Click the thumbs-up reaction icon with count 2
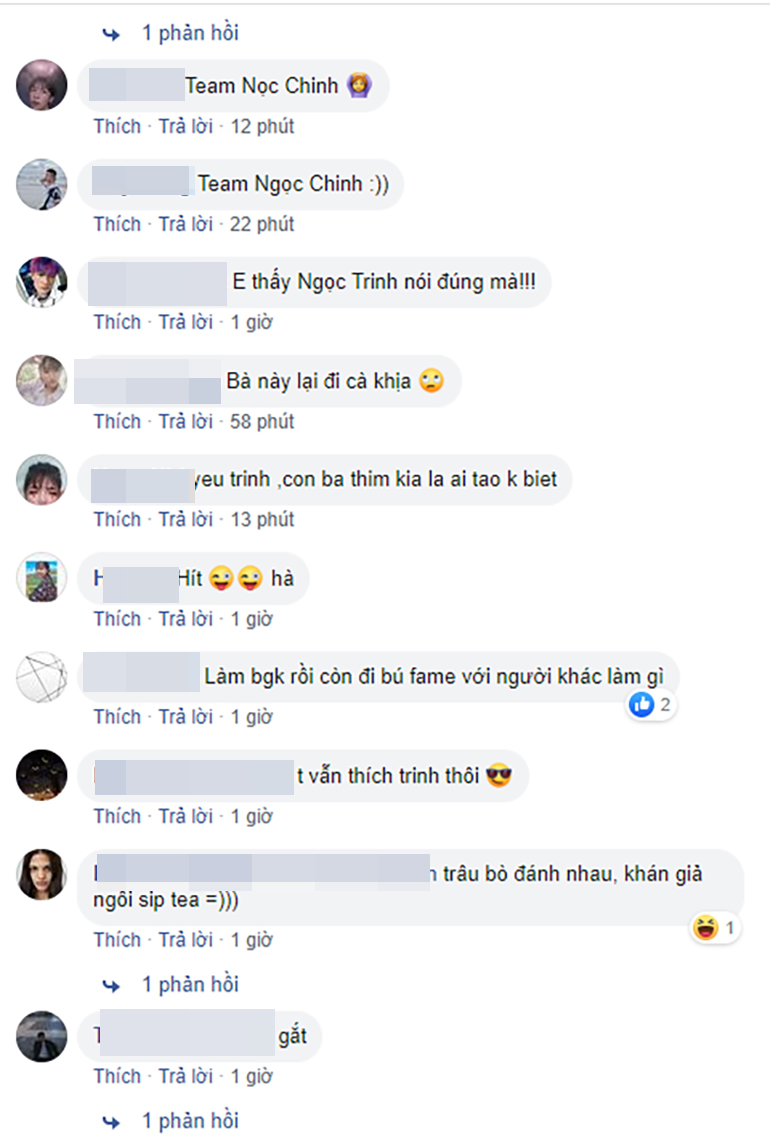 (641, 704)
